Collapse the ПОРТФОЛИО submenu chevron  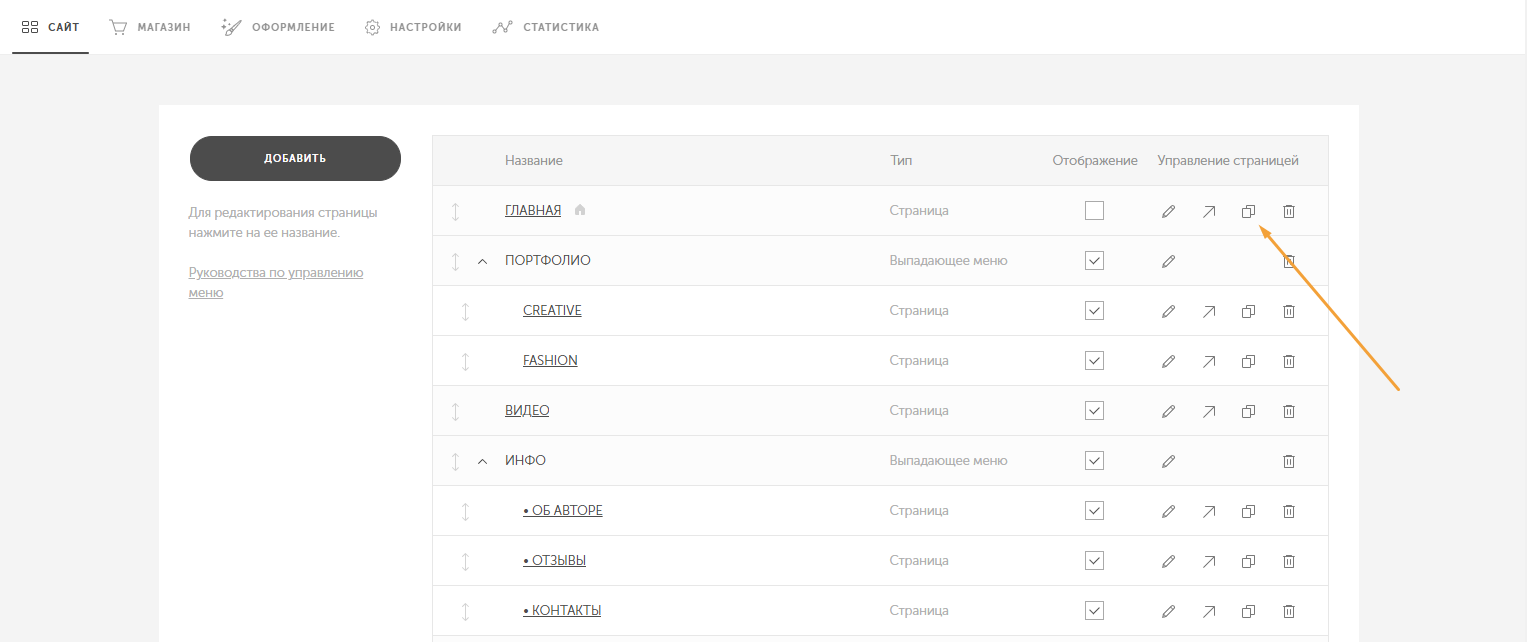(x=482, y=261)
